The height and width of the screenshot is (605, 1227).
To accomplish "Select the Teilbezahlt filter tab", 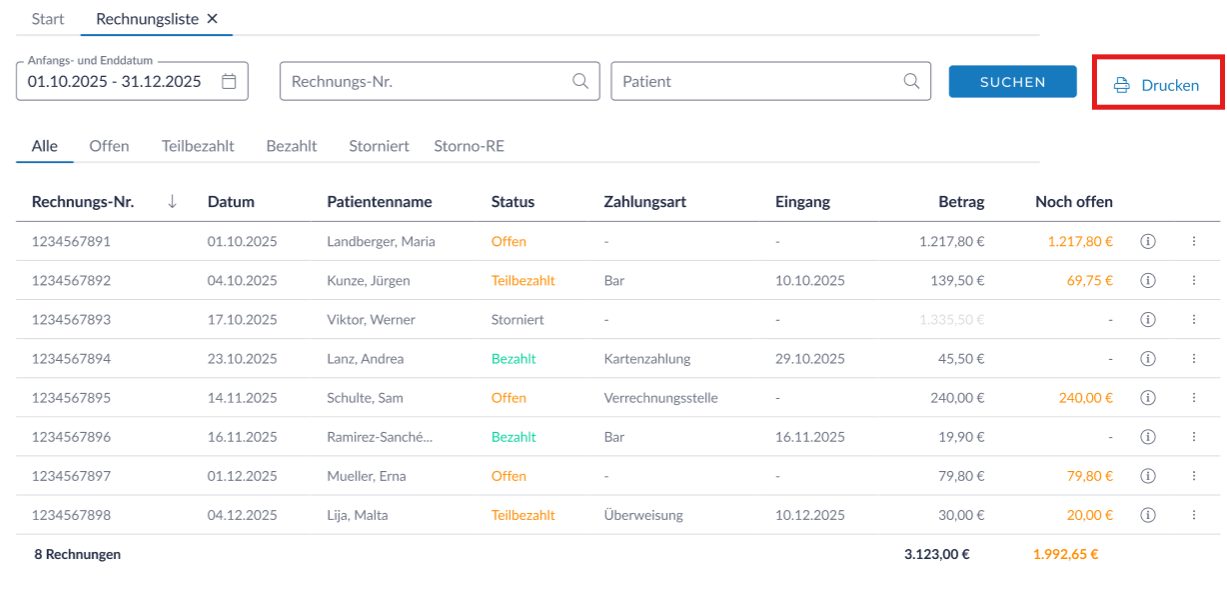I will pyautogui.click(x=198, y=146).
